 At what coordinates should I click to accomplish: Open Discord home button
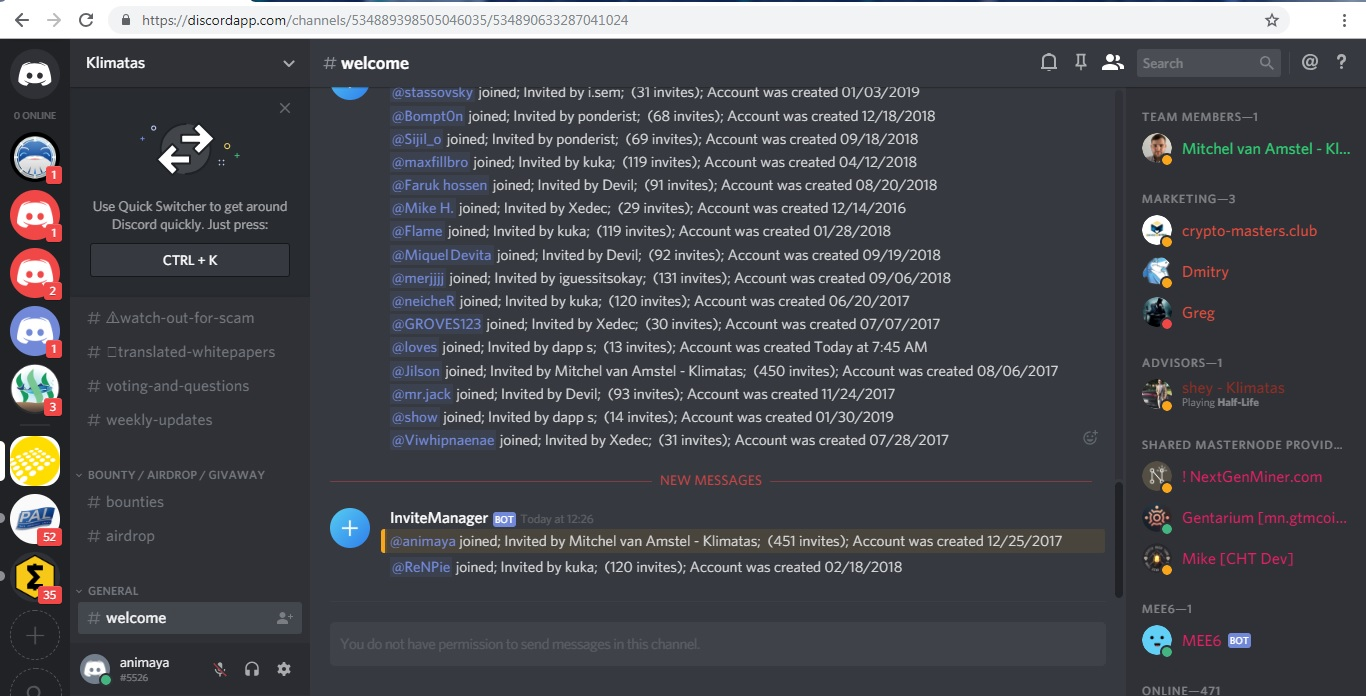pos(35,74)
